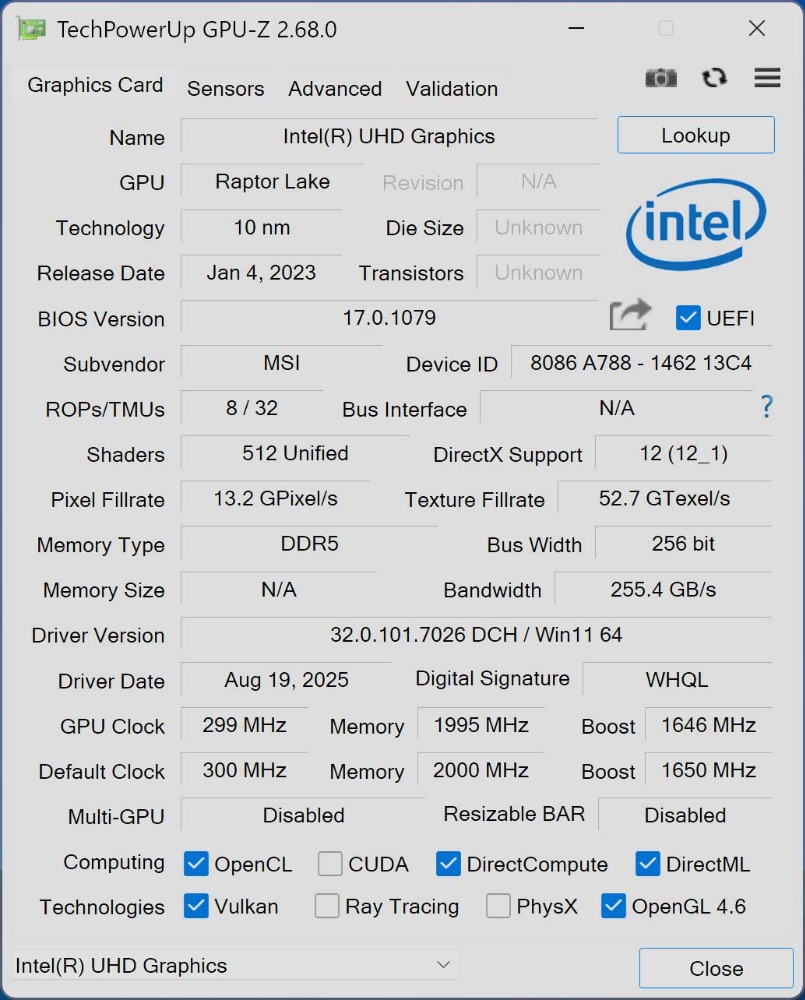Switch to the Sensors tab

pyautogui.click(x=226, y=88)
